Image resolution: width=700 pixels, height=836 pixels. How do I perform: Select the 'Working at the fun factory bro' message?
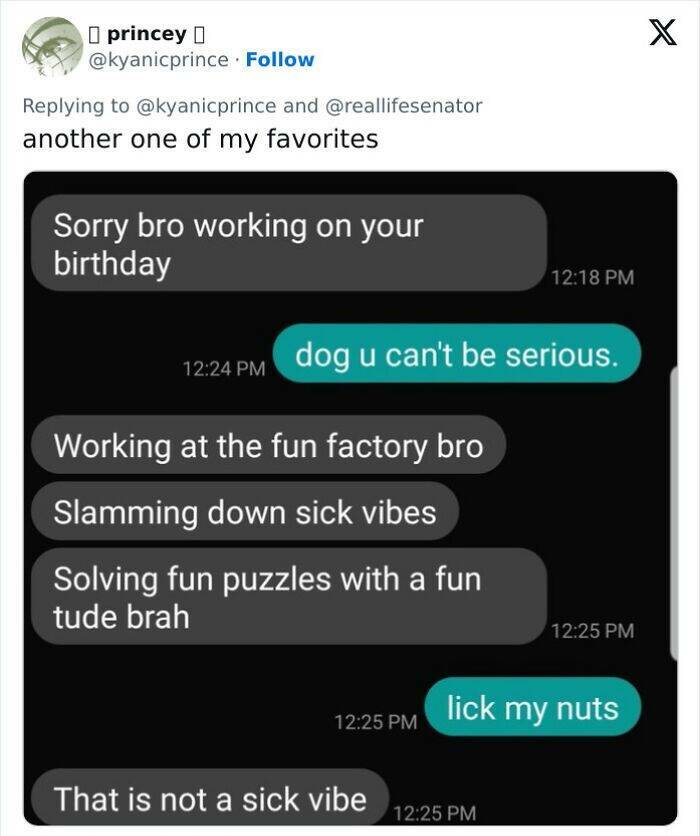click(269, 445)
